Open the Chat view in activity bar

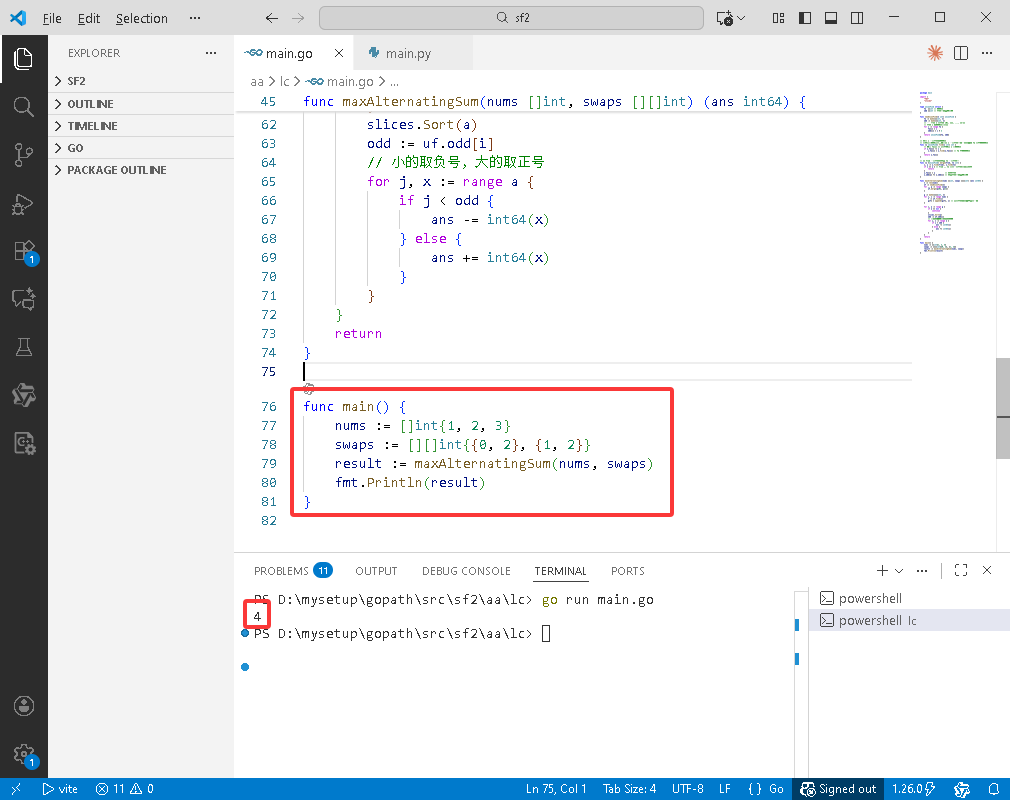(23, 300)
